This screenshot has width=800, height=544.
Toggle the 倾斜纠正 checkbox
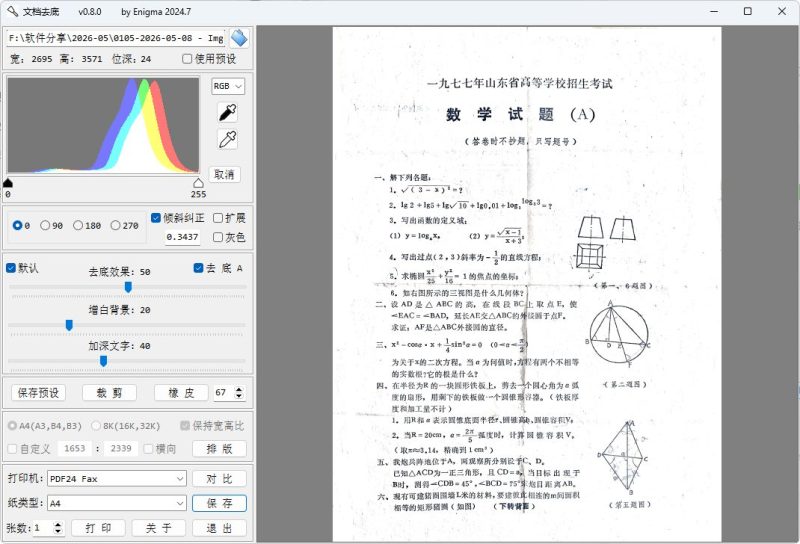[156, 218]
